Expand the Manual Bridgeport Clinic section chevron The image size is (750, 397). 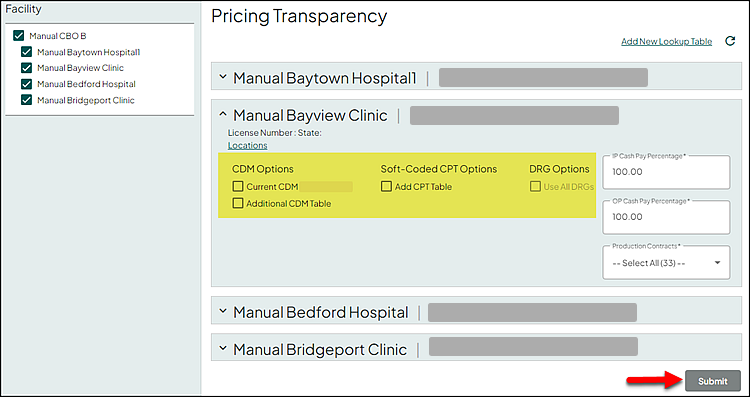(x=222, y=349)
